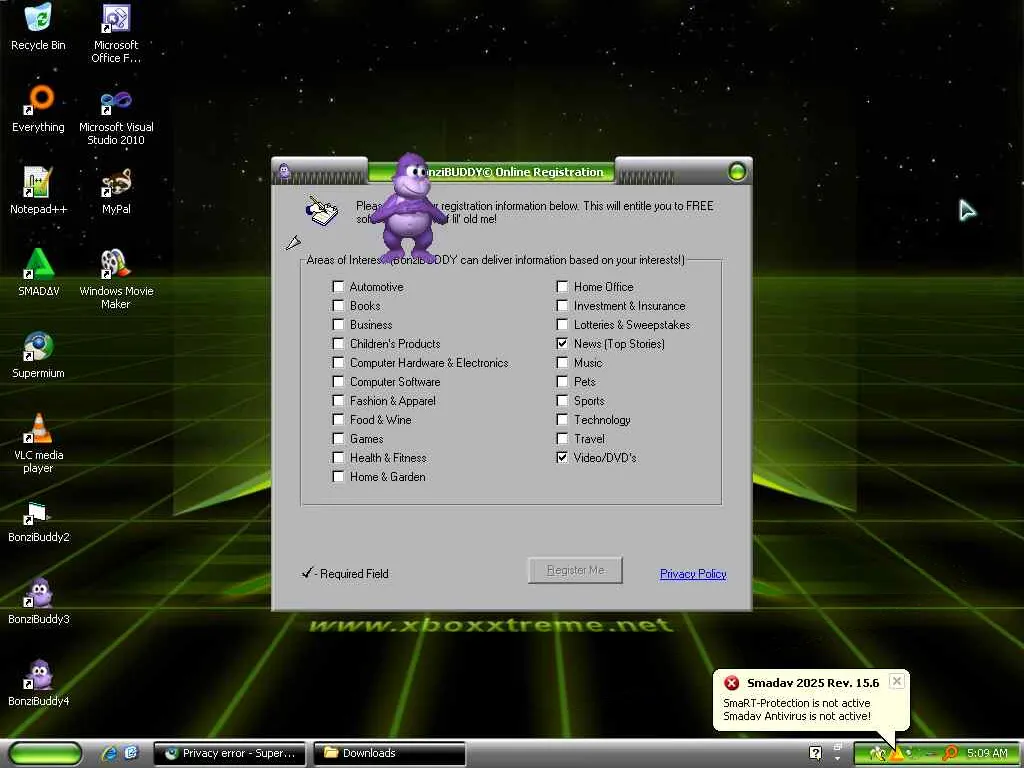1024x768 pixels.
Task: Uncheck News (Top Stories) checkbox
Action: click(x=562, y=343)
